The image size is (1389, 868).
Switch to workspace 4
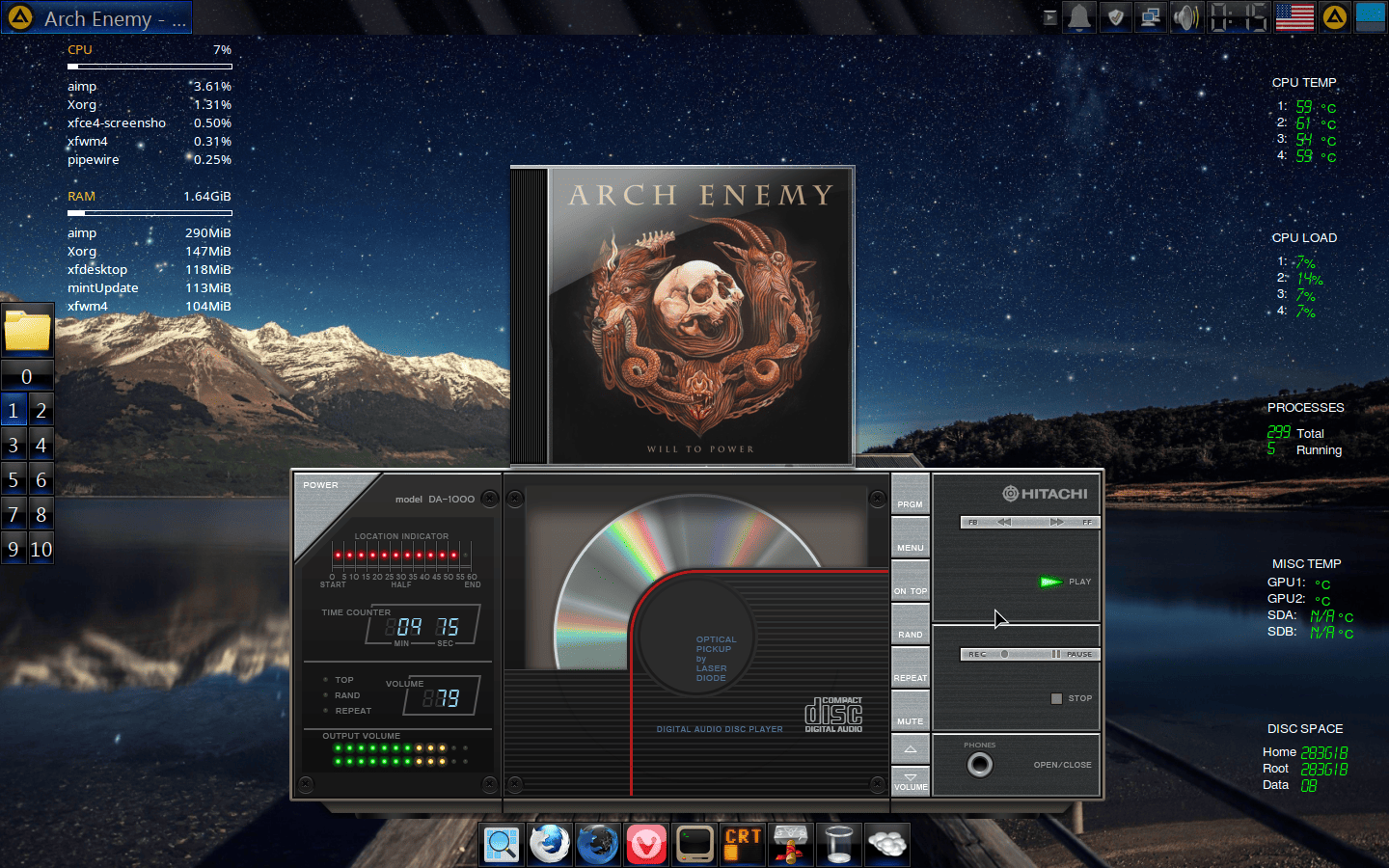pos(41,446)
